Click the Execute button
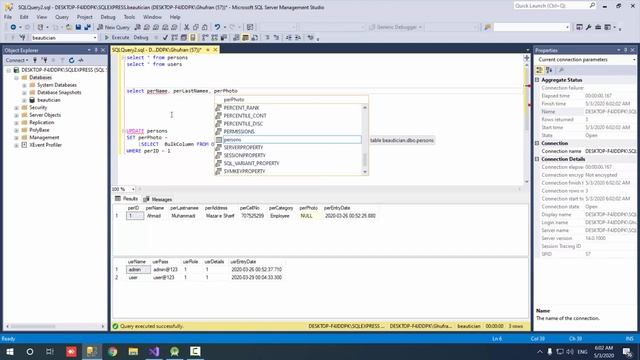 (117, 38)
